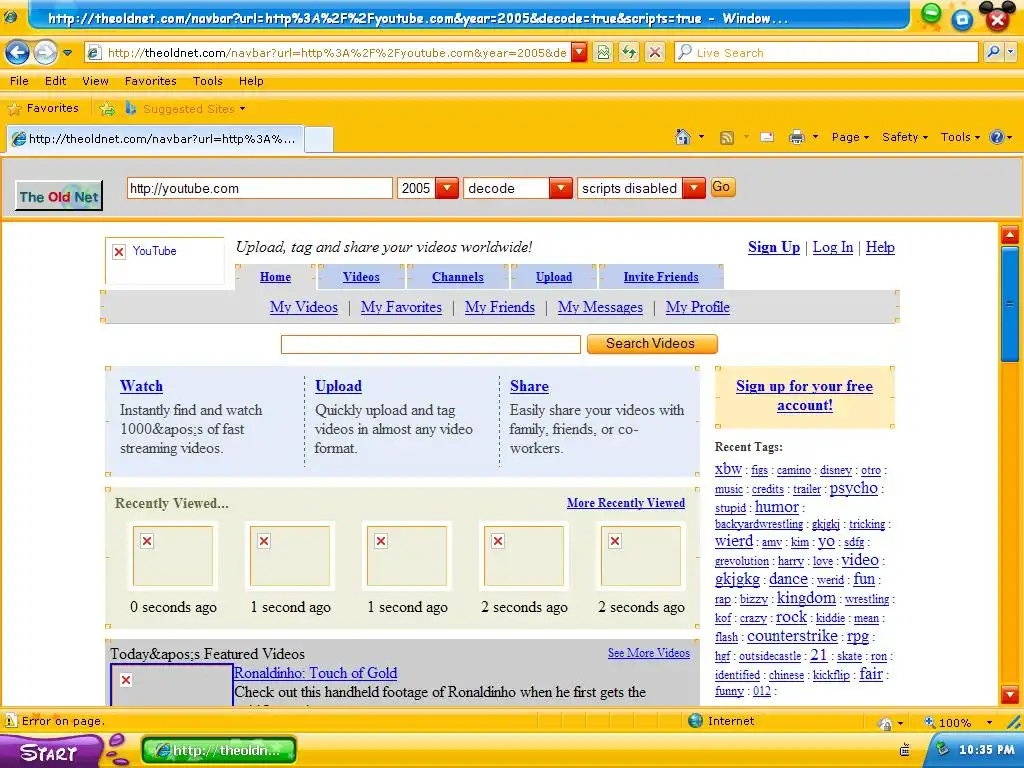
Task: Switch to the Videos tab
Action: 361,277
